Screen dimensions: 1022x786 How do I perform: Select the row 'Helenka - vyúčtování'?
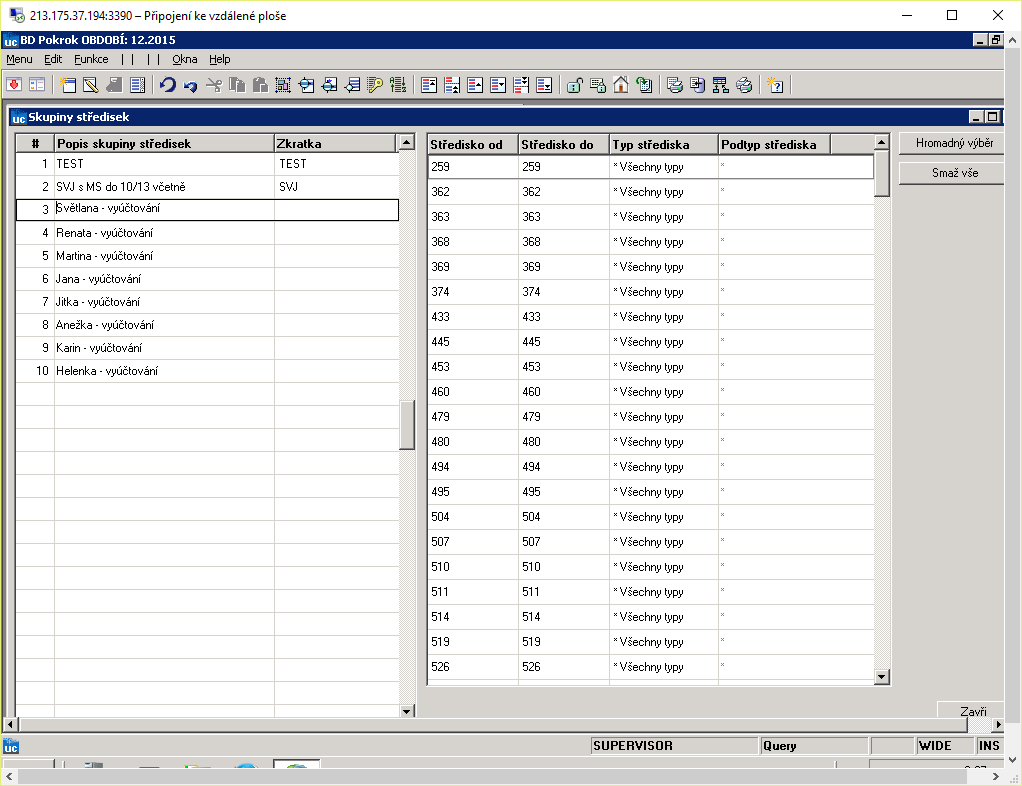tap(207, 371)
